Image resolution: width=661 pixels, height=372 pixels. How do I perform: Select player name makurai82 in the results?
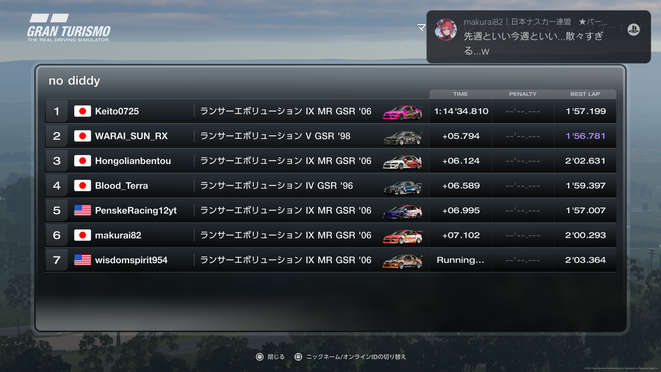point(118,235)
